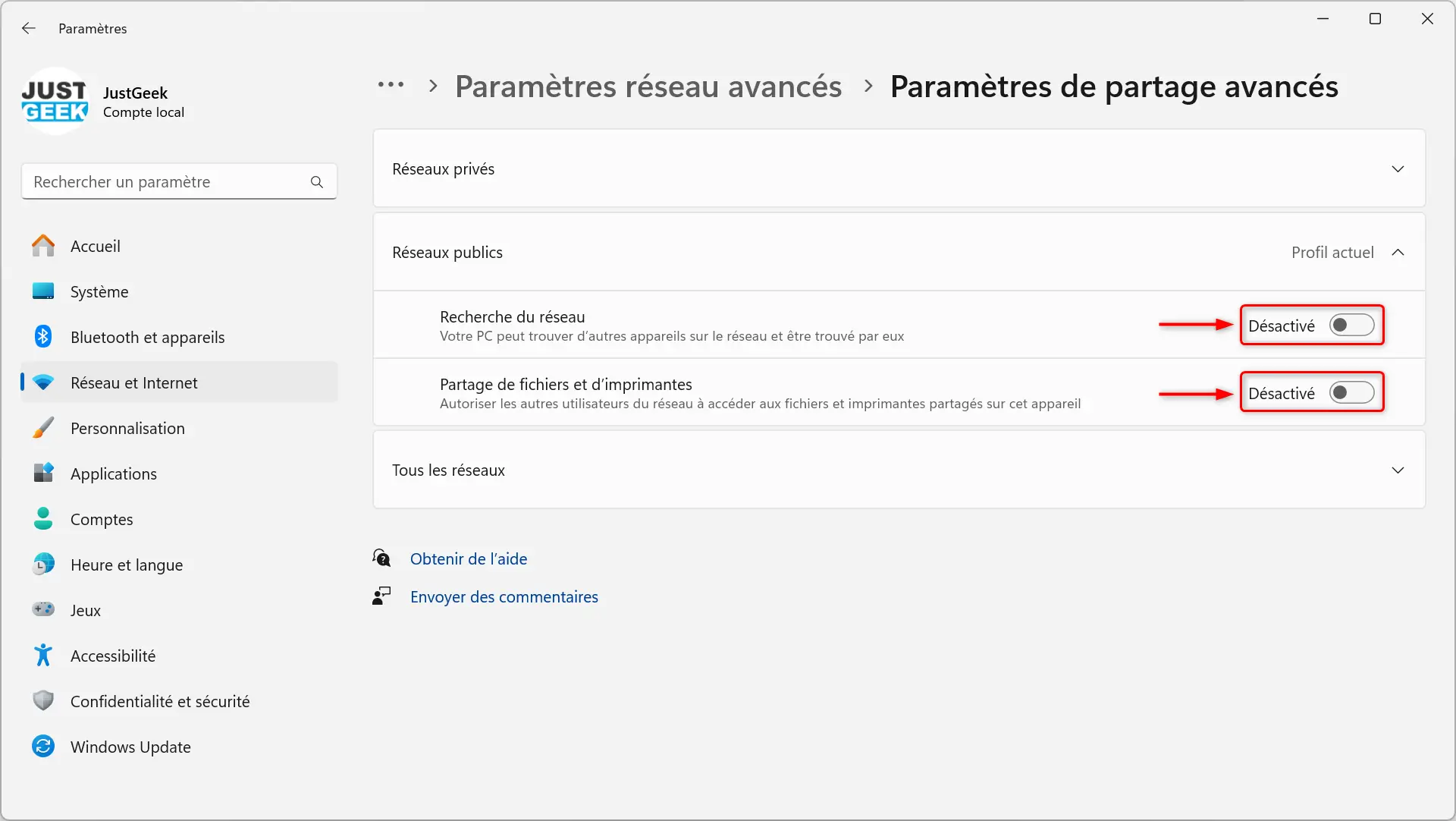Click the back arrow navigation button
The image size is (1456, 821).
pyautogui.click(x=28, y=28)
